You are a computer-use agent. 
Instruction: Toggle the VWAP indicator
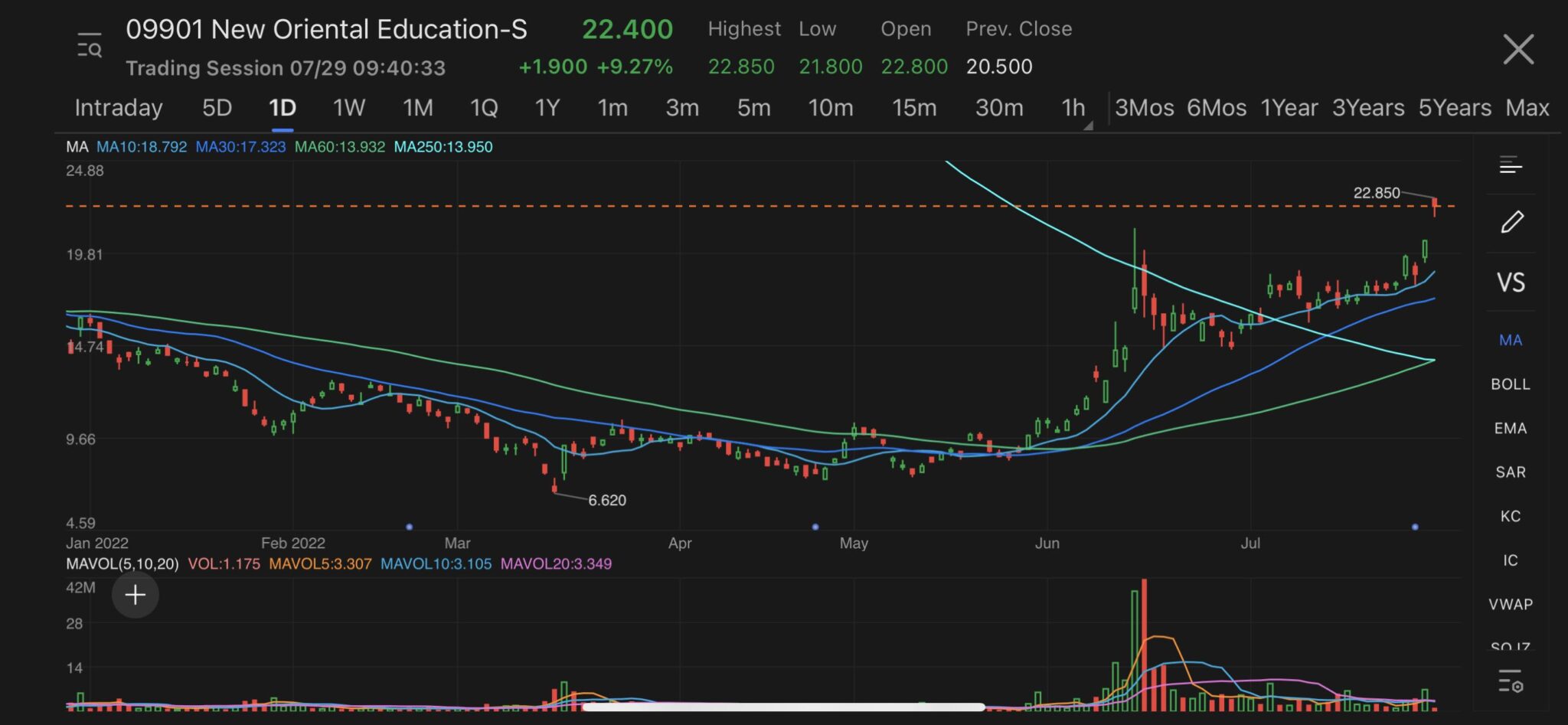pyautogui.click(x=1511, y=604)
